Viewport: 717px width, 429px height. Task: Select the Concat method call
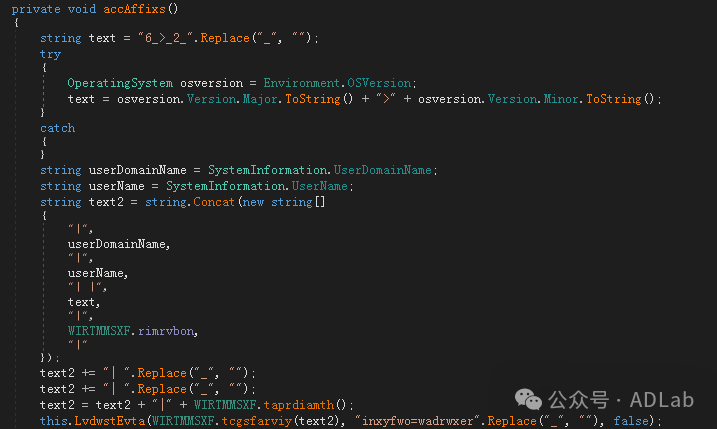(214, 202)
